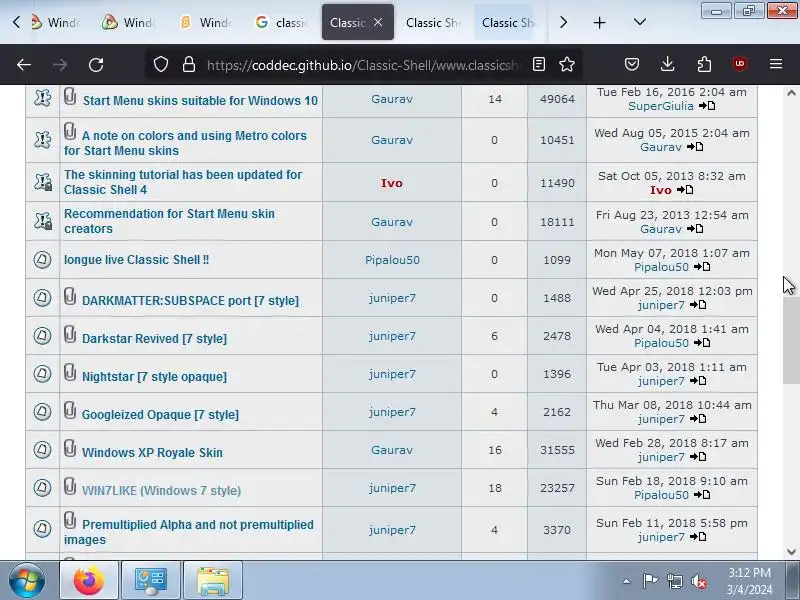Image resolution: width=800 pixels, height=600 pixels.
Task: Open 'Darkstar Revived [7 style]' topic
Action: 154,338
